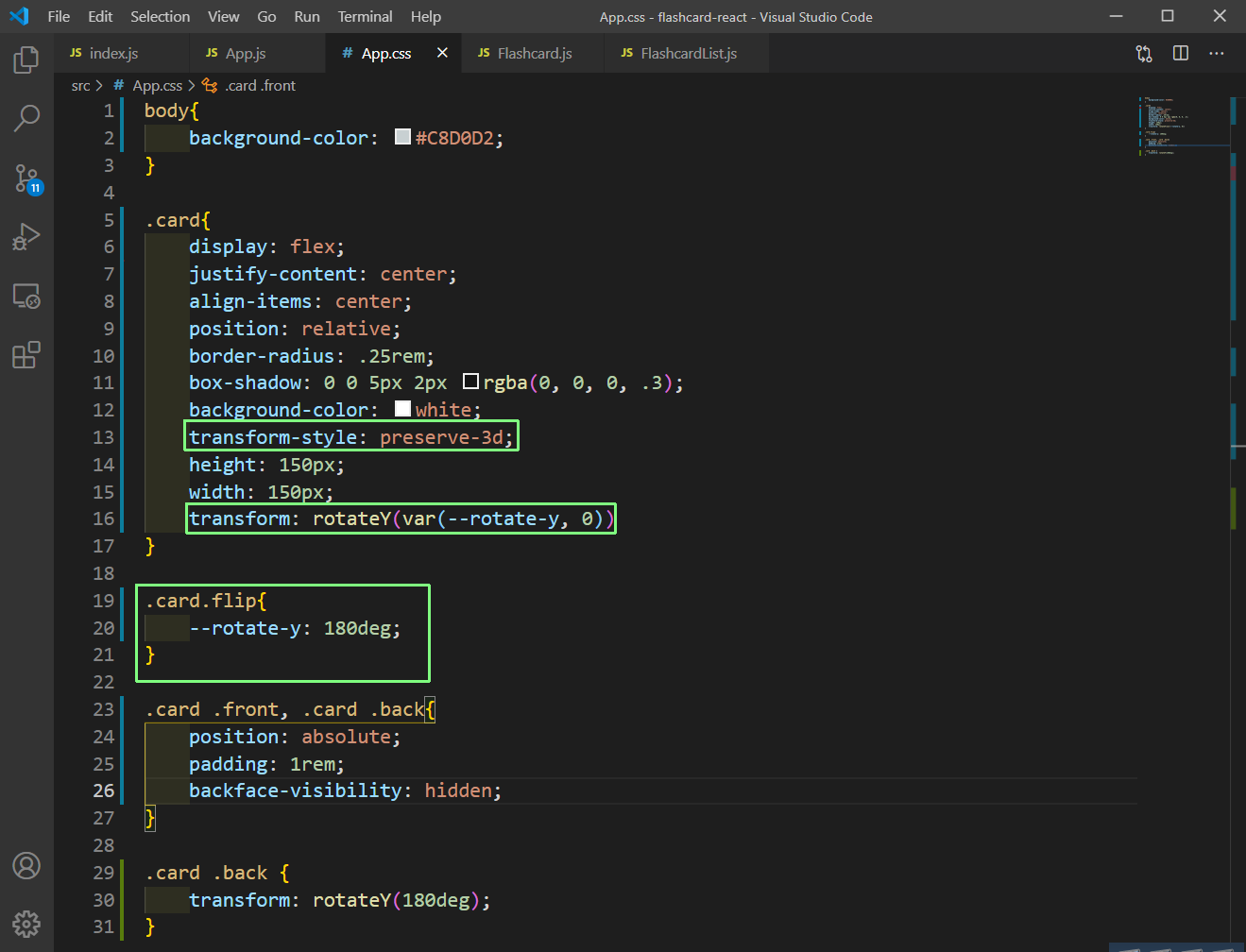Open the Manage gear menu
Image resolution: width=1246 pixels, height=952 pixels.
26,924
